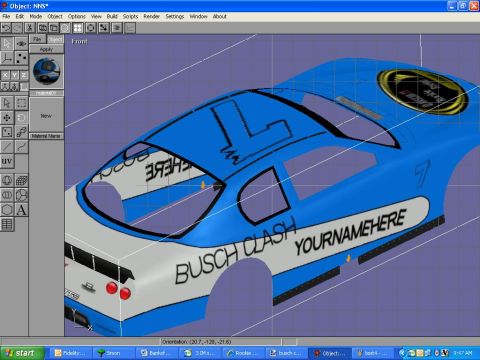480x360 pixels.
Task: Click the Copy icon in the top toolbar
Action: (x=42, y=28)
